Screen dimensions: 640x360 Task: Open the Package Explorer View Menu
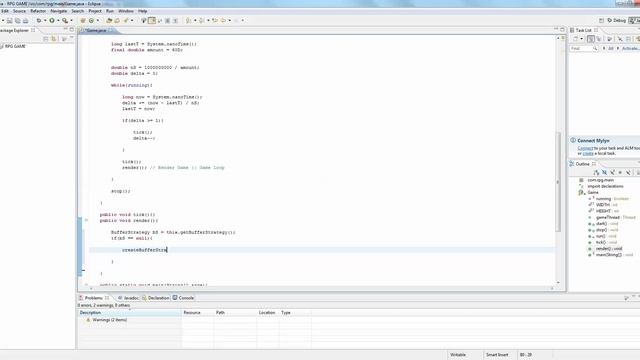(64, 39)
